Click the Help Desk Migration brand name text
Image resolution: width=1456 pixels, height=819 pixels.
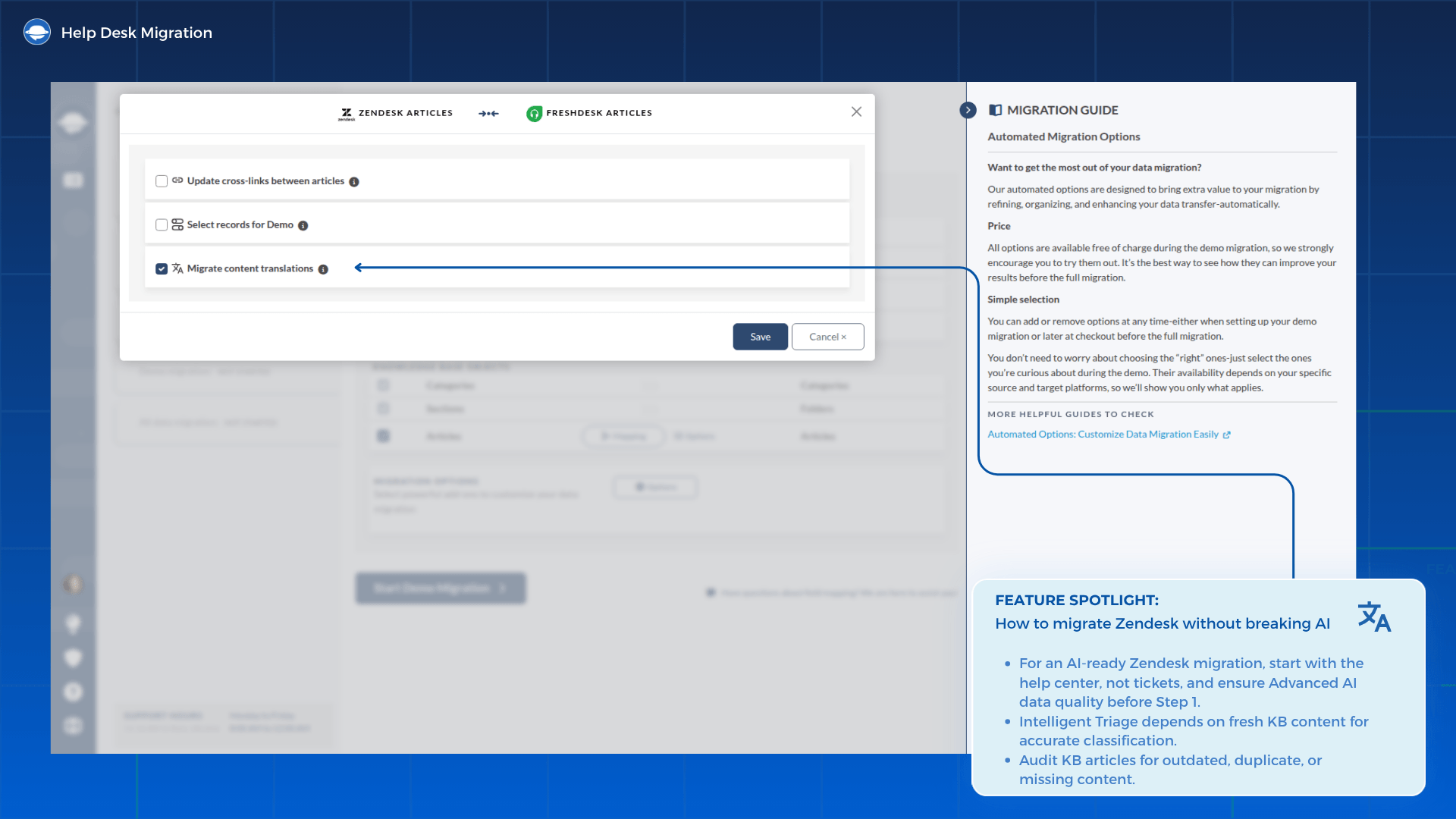[136, 33]
